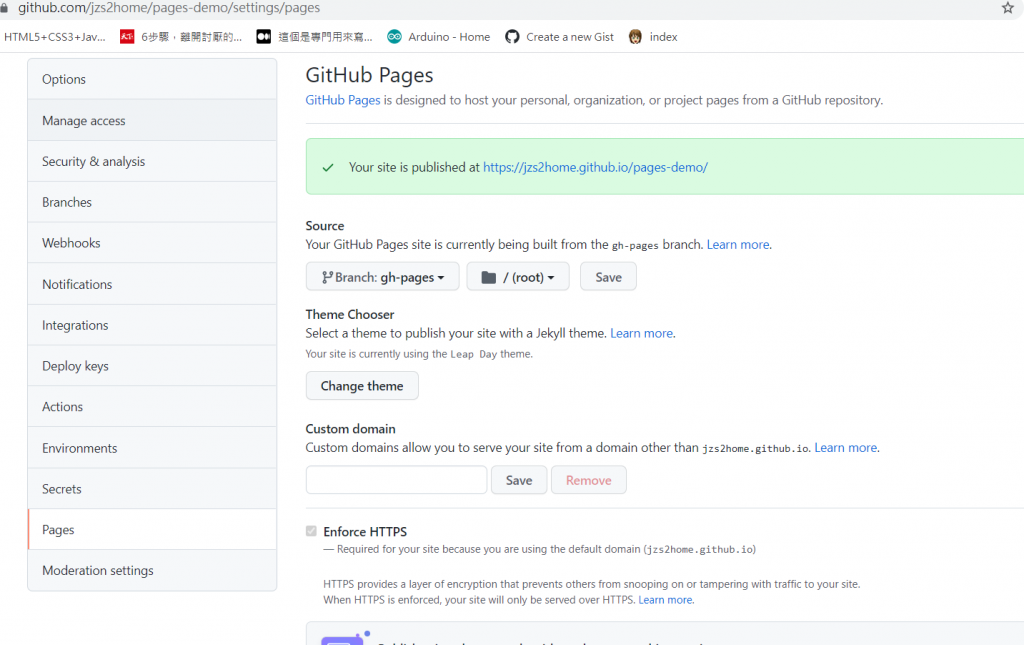Open the Create a new Gist bookmark
Screen dimensions: 1024x645
coord(559,37)
